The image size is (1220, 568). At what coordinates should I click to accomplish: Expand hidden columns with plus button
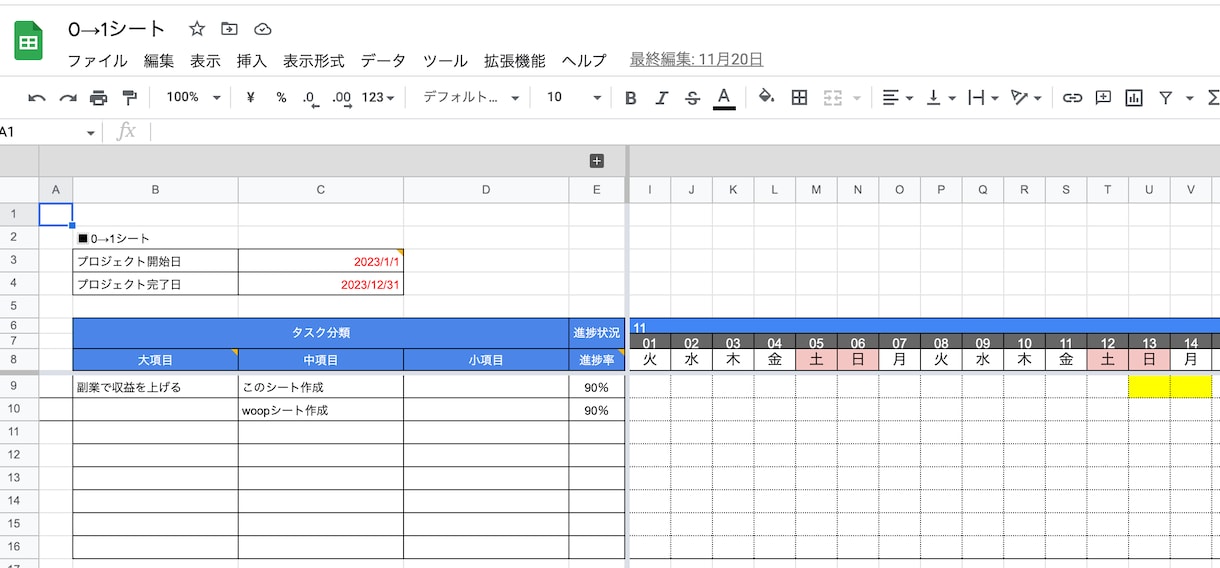[x=597, y=161]
